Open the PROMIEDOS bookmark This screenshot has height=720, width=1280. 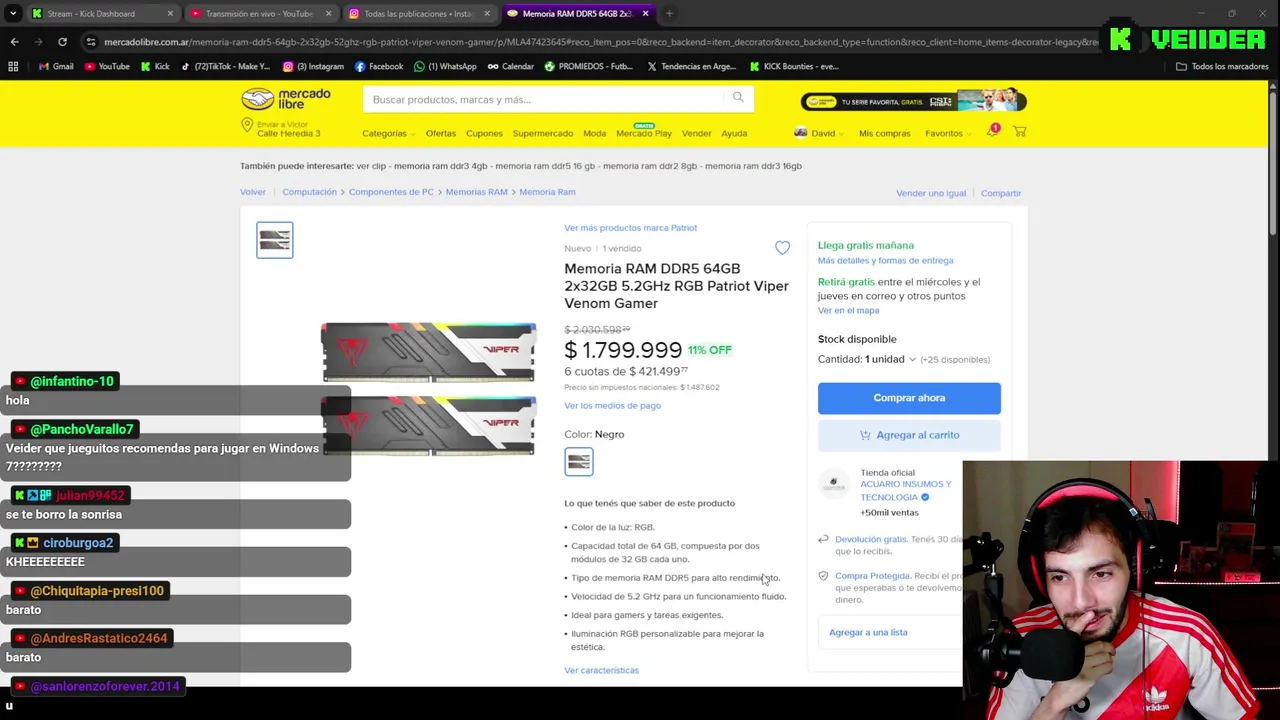tap(589, 66)
